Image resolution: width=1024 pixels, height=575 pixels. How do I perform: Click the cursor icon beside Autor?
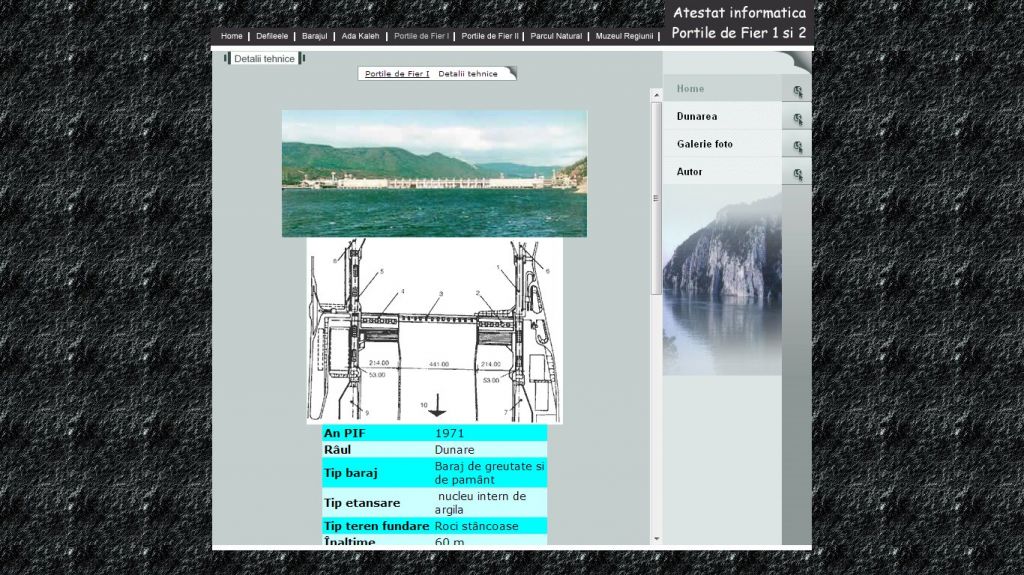(x=797, y=175)
